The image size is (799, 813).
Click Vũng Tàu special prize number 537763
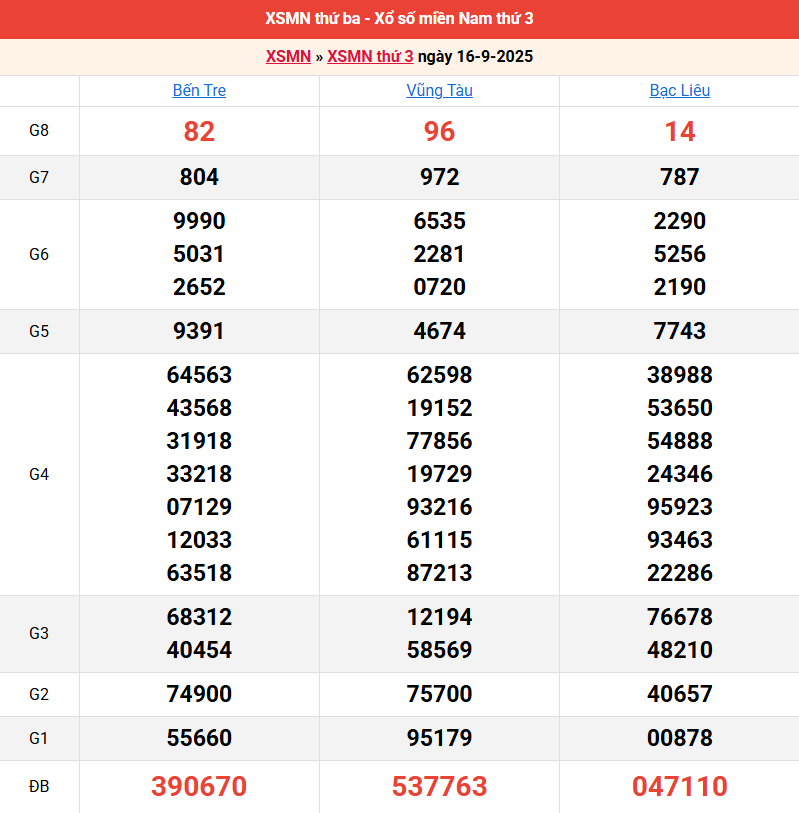coord(439,786)
